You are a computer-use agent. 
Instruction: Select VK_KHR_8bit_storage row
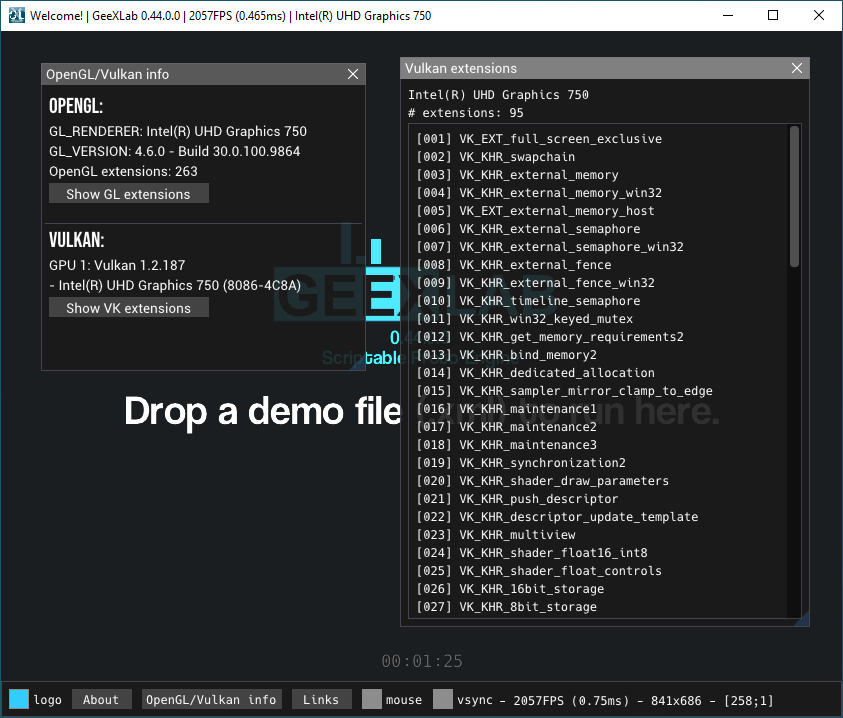(x=506, y=607)
